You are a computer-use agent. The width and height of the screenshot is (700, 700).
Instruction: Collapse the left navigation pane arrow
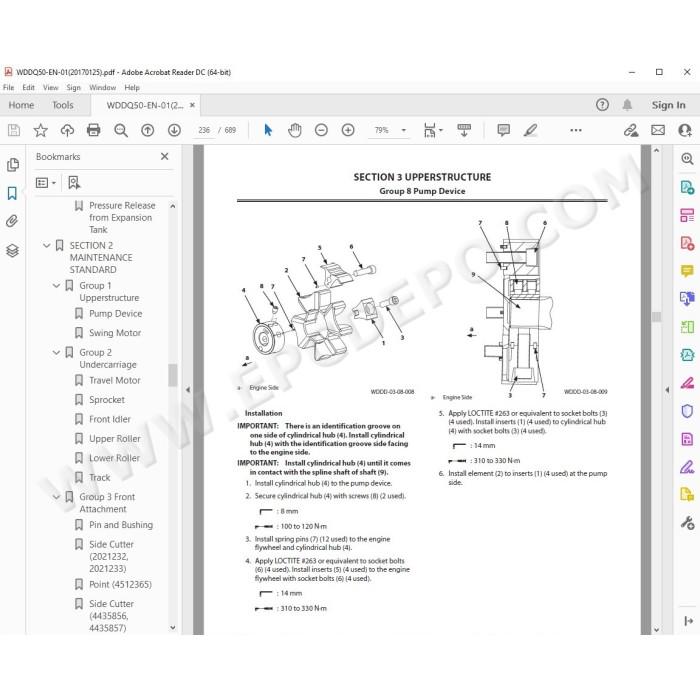[x=188, y=390]
